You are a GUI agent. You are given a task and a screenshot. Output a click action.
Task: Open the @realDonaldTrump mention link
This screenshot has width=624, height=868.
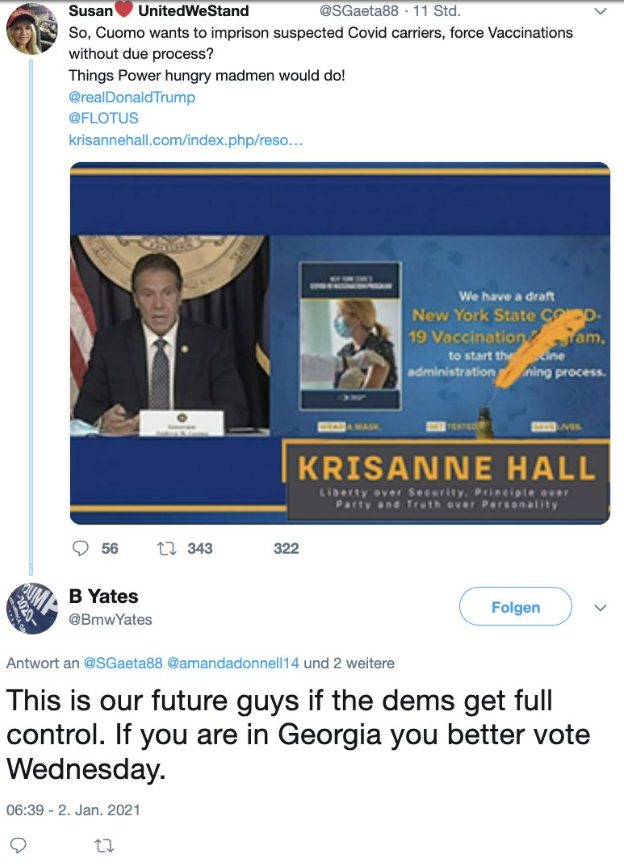[x=132, y=97]
